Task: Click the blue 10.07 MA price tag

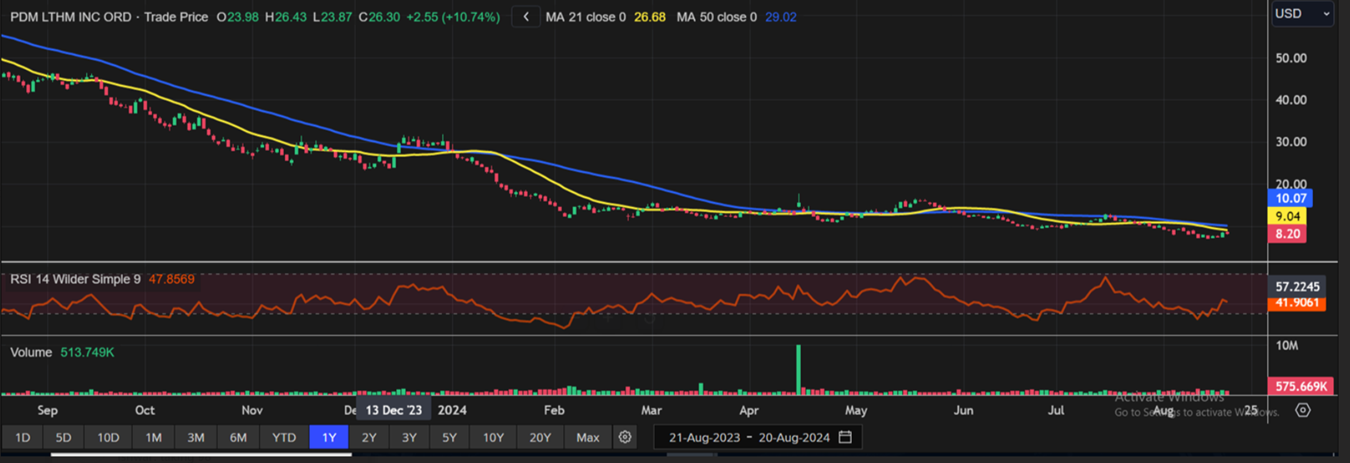Action: pos(1288,198)
